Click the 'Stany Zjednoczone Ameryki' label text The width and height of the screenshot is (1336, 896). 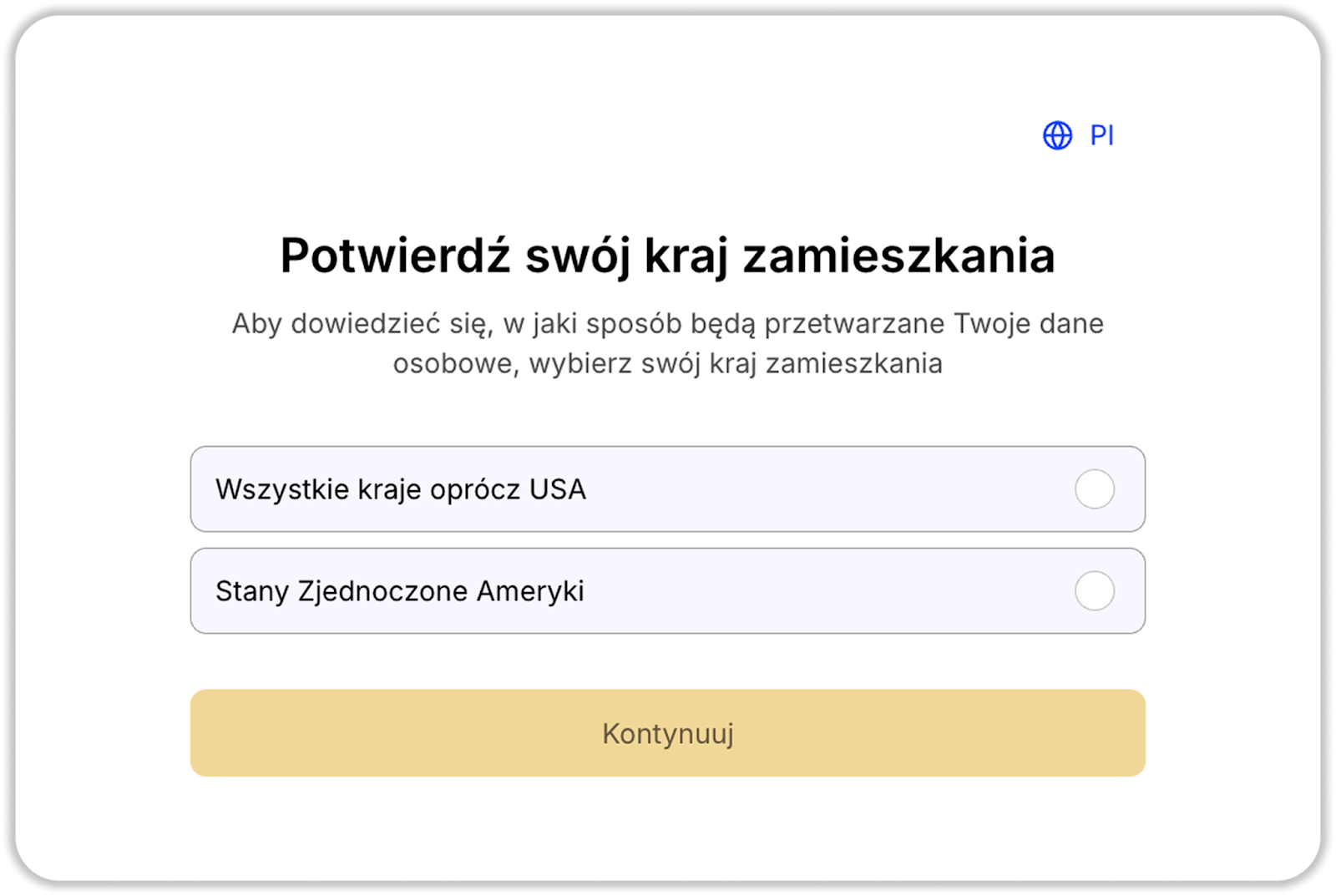click(x=400, y=591)
